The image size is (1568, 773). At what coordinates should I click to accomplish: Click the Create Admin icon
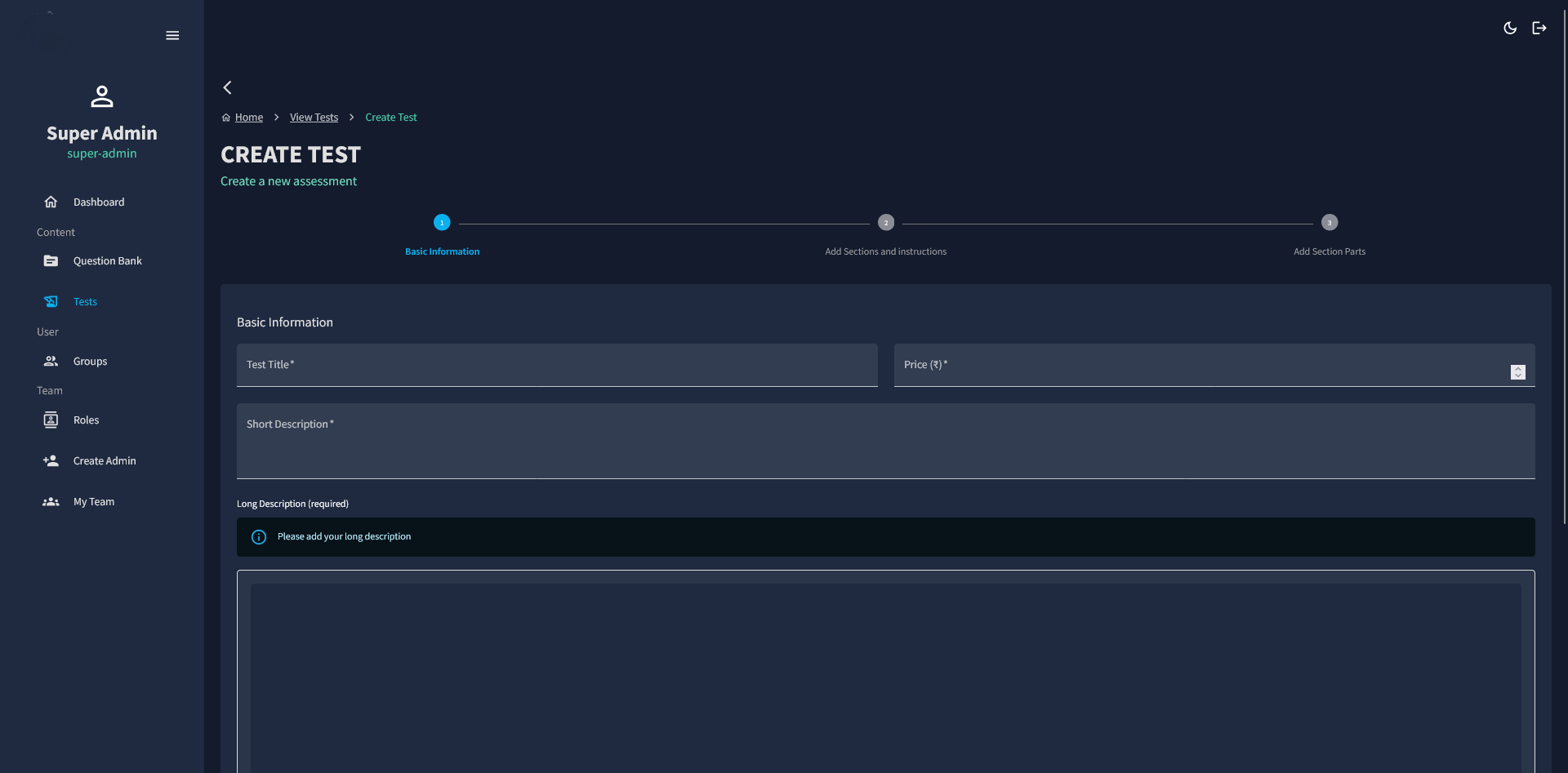pyautogui.click(x=51, y=461)
